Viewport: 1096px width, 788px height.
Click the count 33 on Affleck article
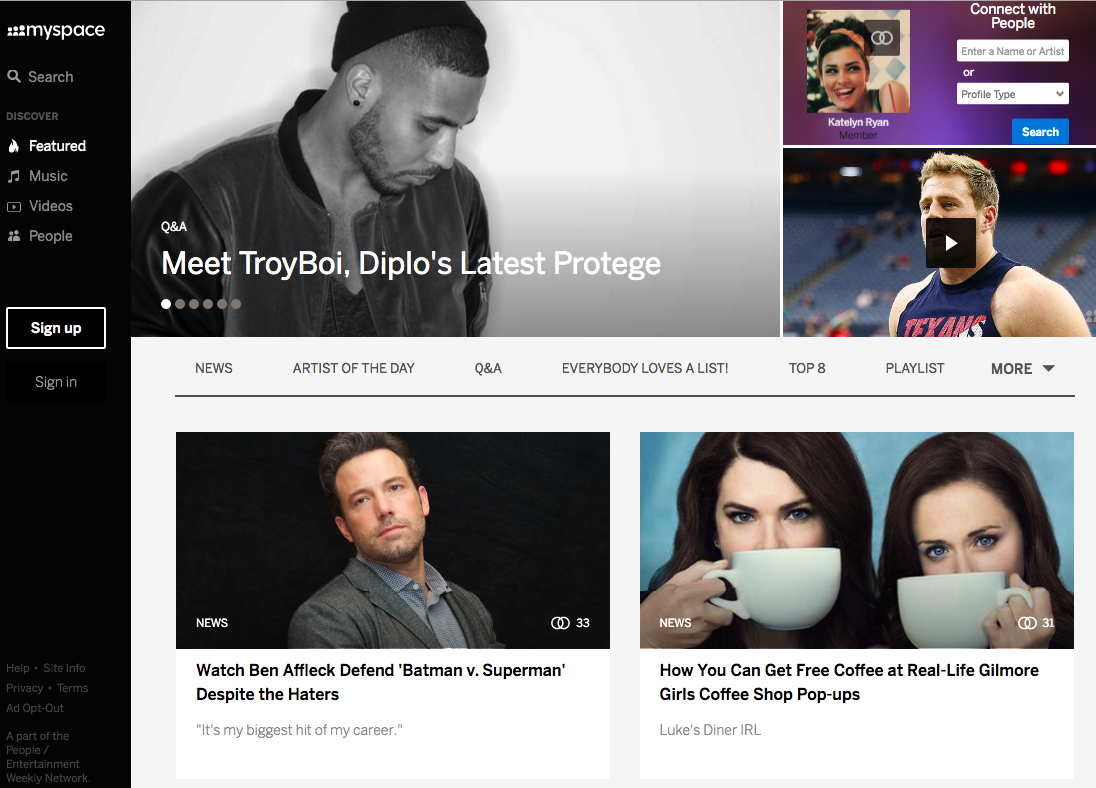click(x=583, y=623)
